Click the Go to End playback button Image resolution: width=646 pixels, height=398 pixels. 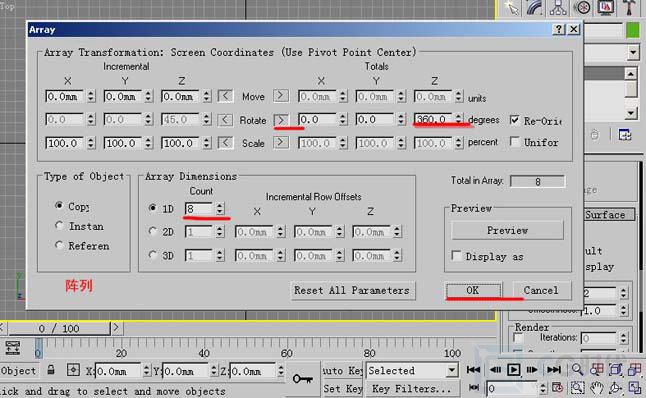(x=553, y=370)
